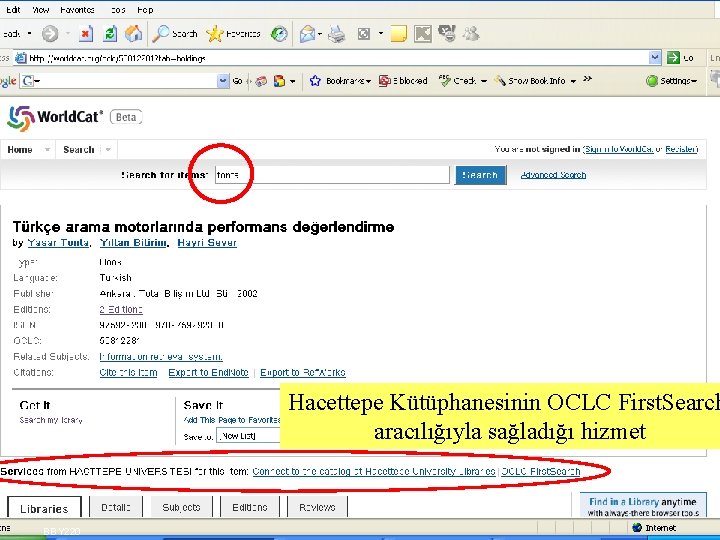The height and width of the screenshot is (540, 720).
Task: Open the Help menu
Action: 145,10
